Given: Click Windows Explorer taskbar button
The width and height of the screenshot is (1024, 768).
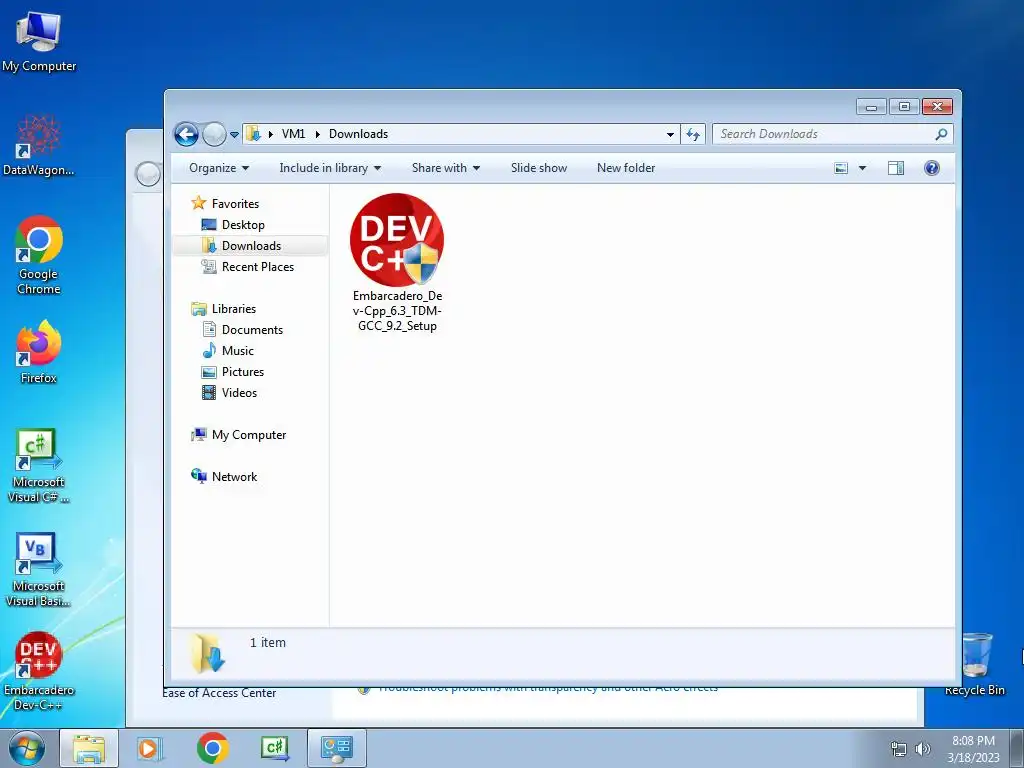Looking at the screenshot, I should (x=89, y=748).
